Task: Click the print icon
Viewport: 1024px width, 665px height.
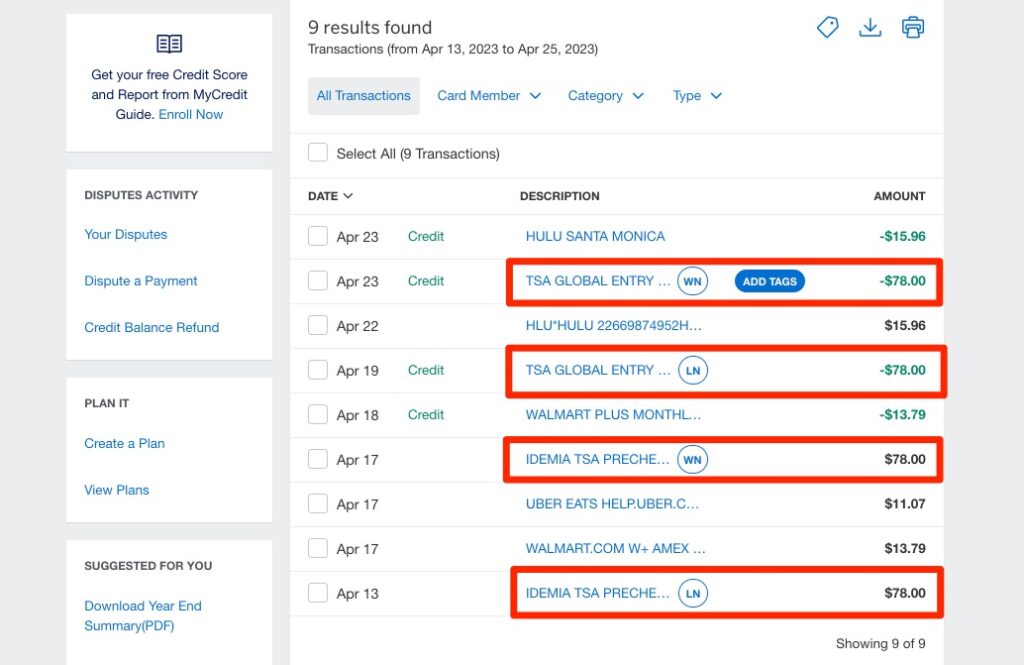Action: tap(913, 28)
